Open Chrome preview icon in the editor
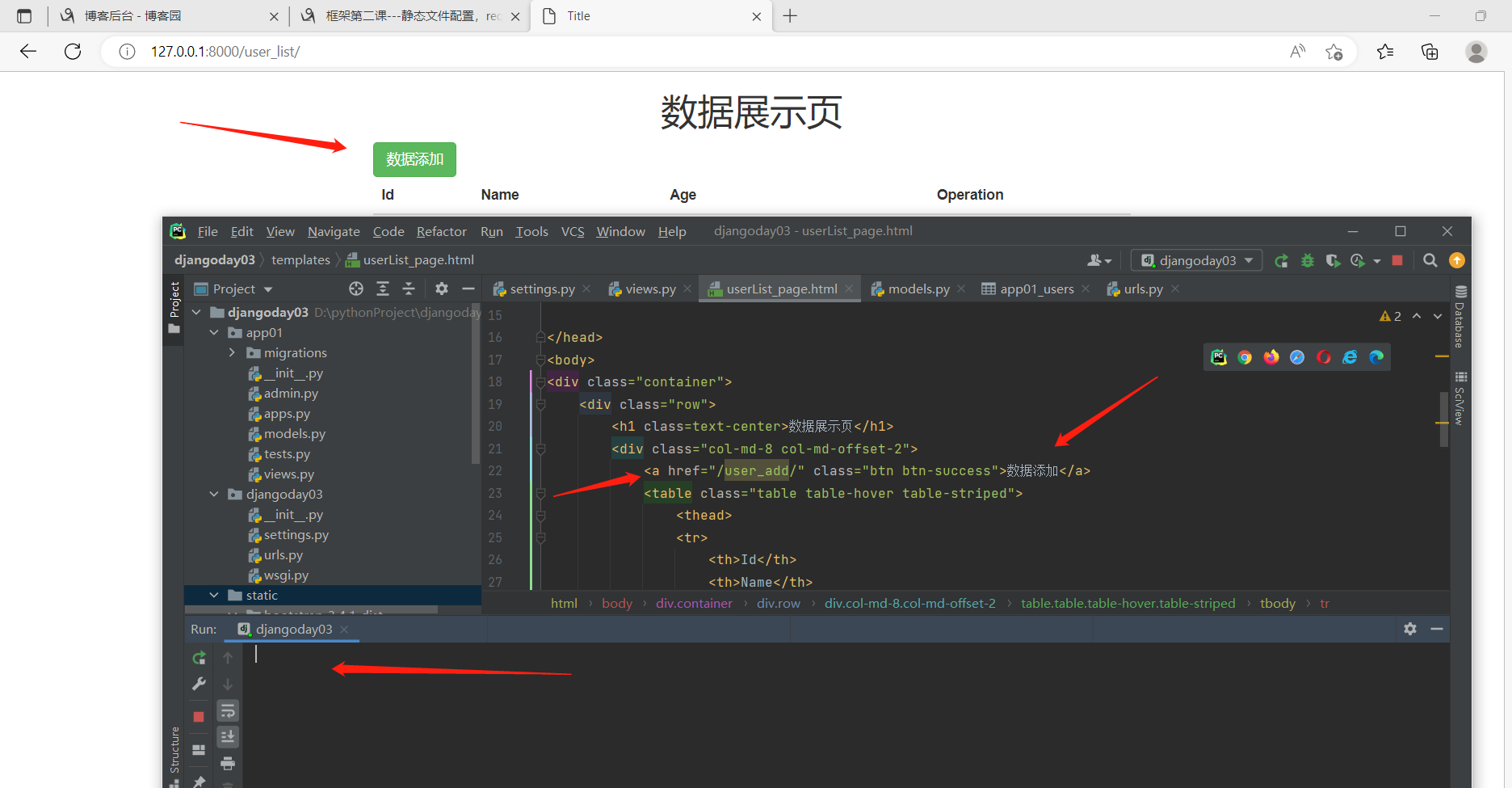Viewport: 1512px width, 788px height. pos(1245,357)
